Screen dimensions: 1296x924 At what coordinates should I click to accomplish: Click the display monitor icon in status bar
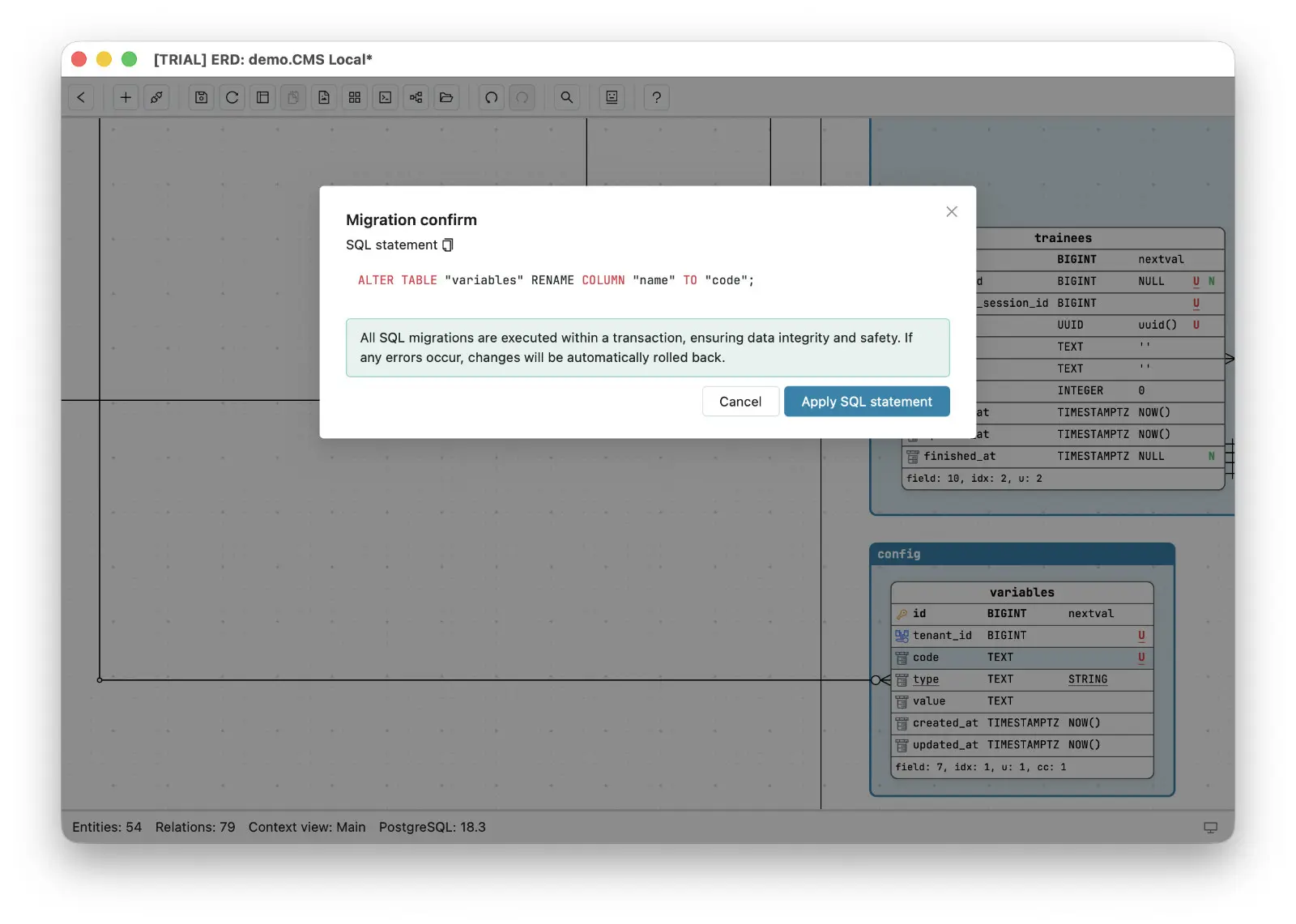1210,827
